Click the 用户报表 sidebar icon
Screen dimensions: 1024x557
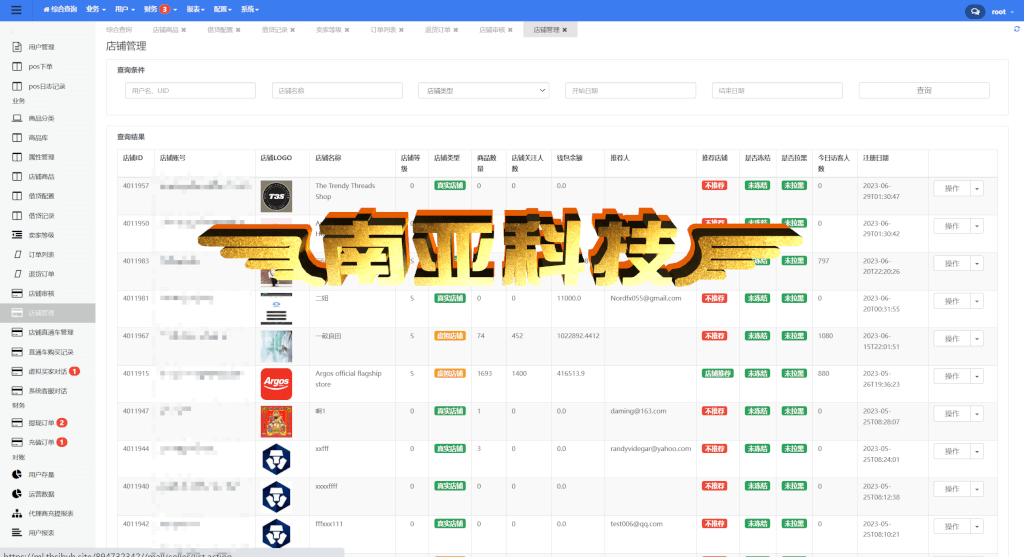click(17, 533)
